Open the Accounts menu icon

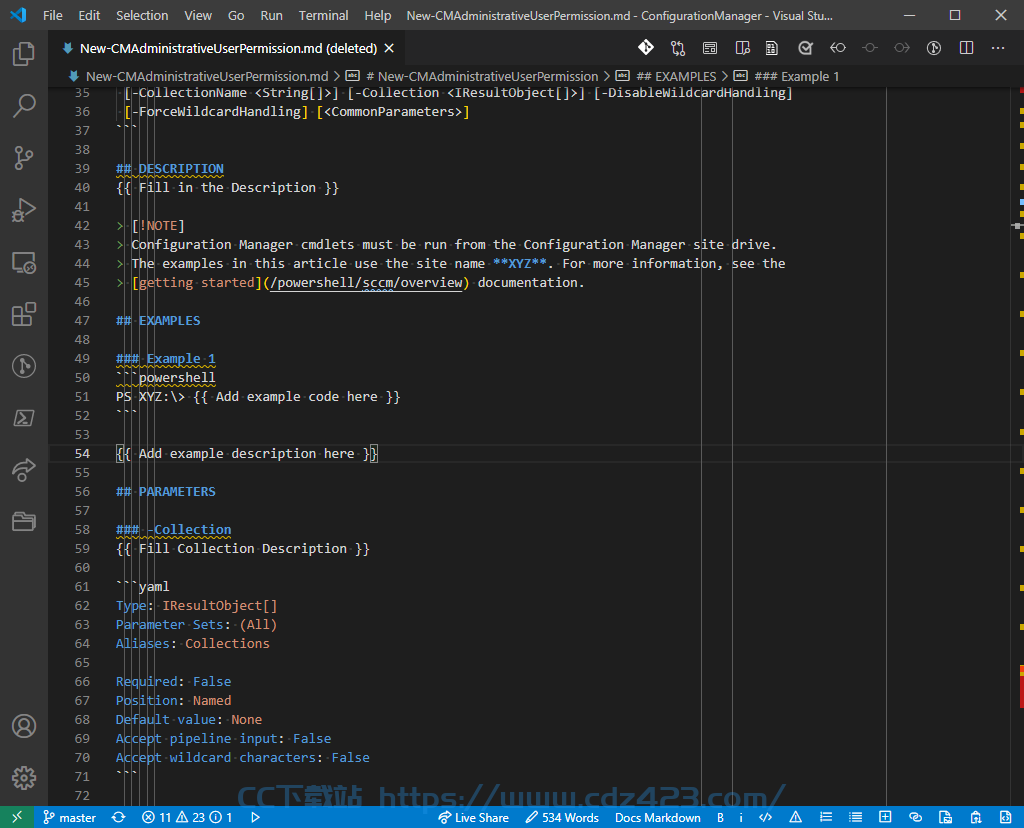coord(24,725)
